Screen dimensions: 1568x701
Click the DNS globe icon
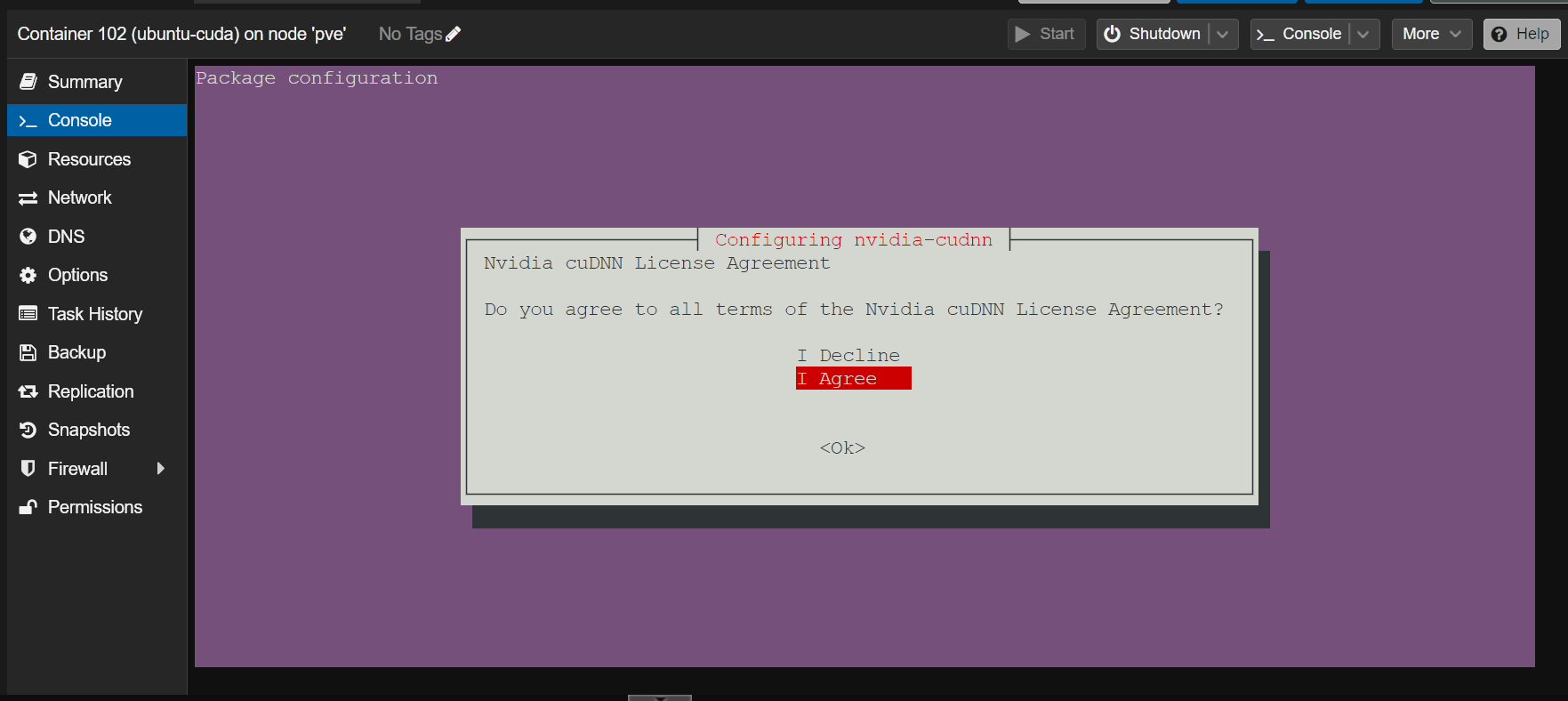click(x=28, y=237)
